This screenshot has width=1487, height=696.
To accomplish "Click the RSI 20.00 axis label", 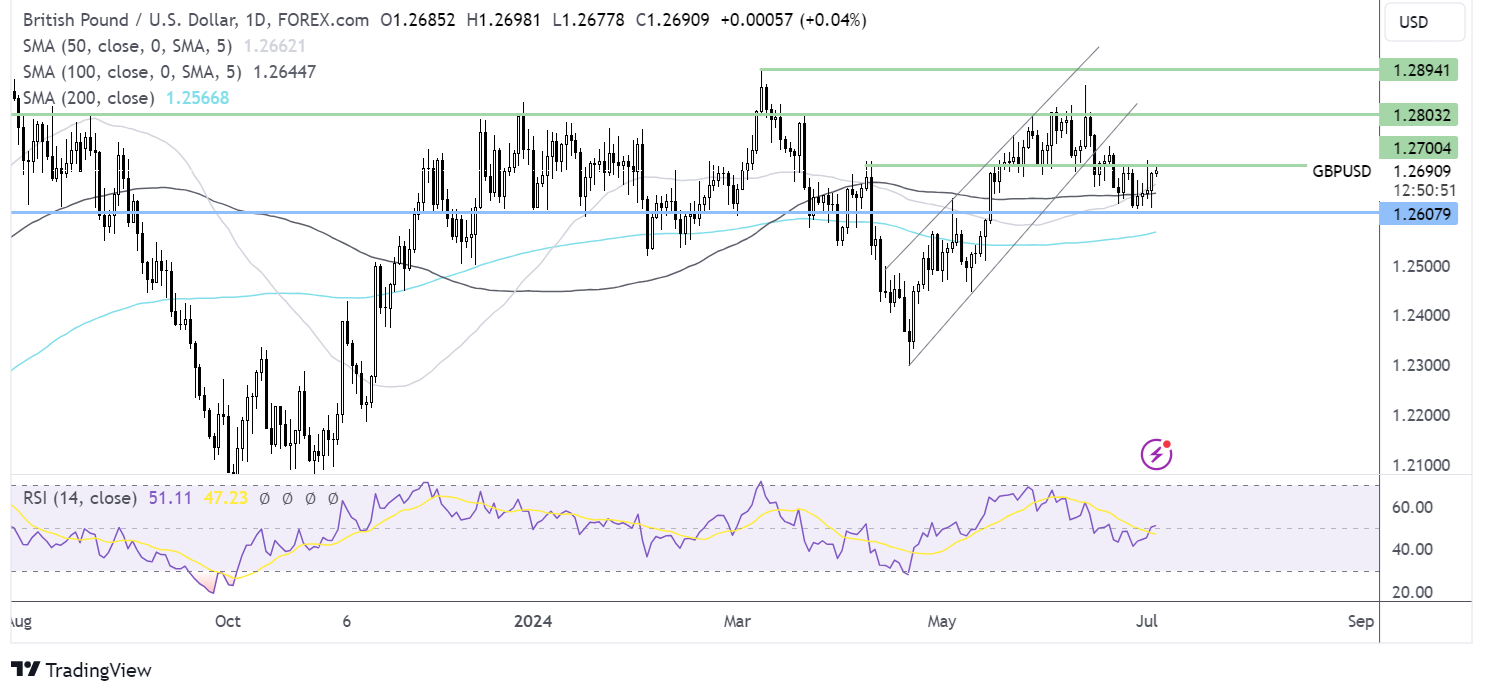I will (1411, 592).
